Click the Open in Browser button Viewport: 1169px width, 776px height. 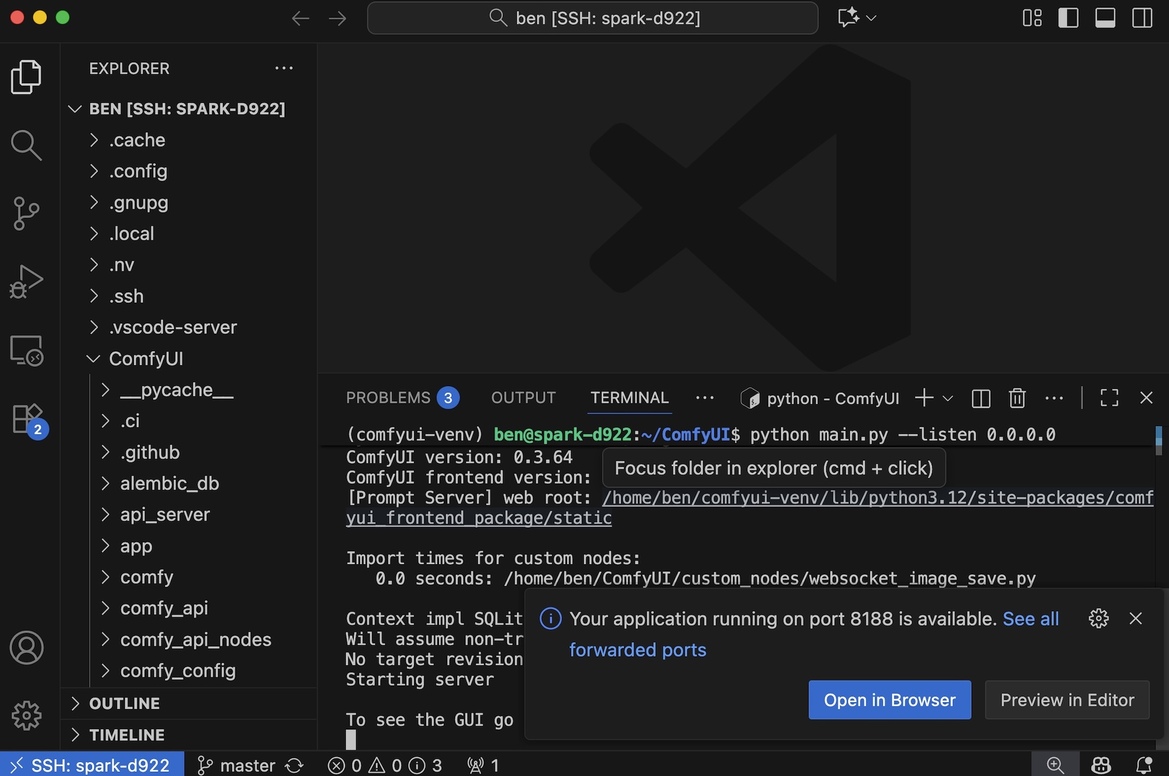(x=889, y=700)
